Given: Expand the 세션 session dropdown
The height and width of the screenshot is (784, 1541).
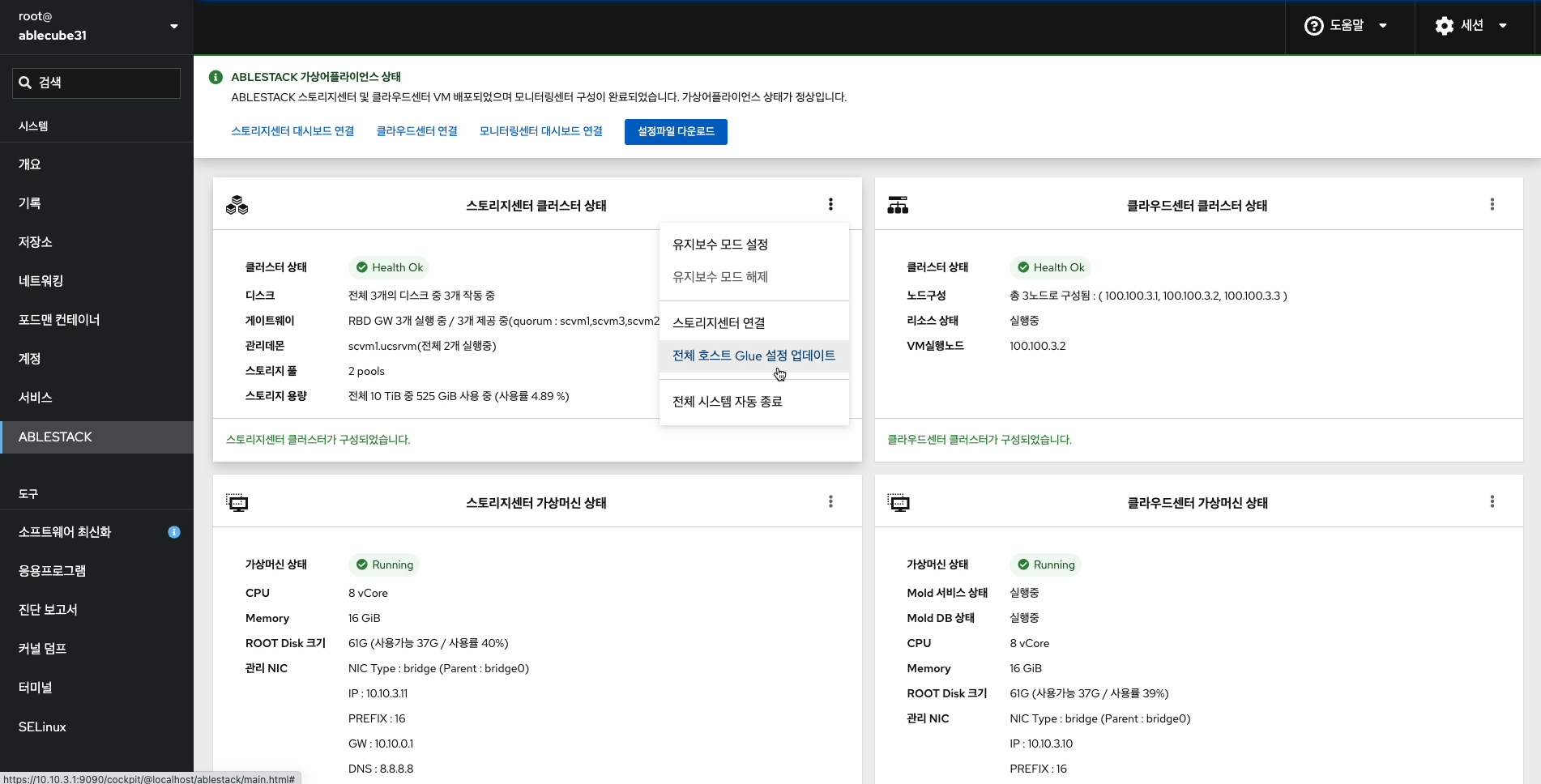Looking at the screenshot, I should pos(1471,26).
